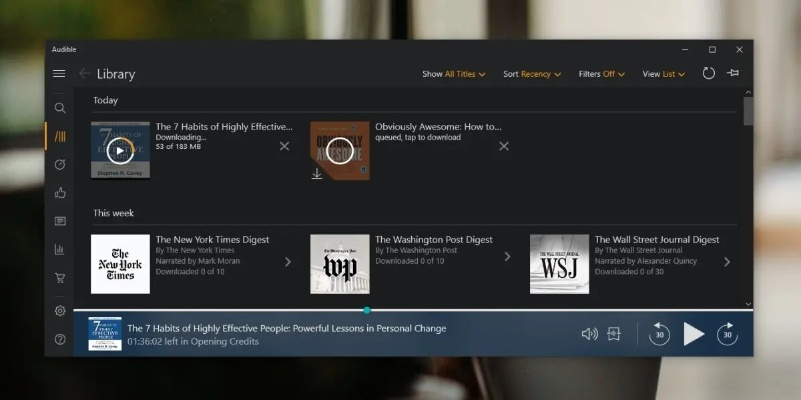Open the thumbs-up recommendations icon
The image size is (801, 400).
[60, 193]
